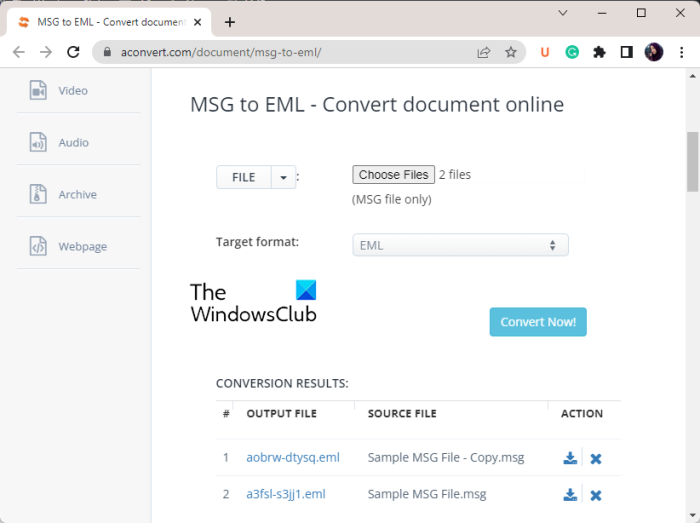Click the Convert Now! button
The width and height of the screenshot is (700, 523).
point(538,322)
